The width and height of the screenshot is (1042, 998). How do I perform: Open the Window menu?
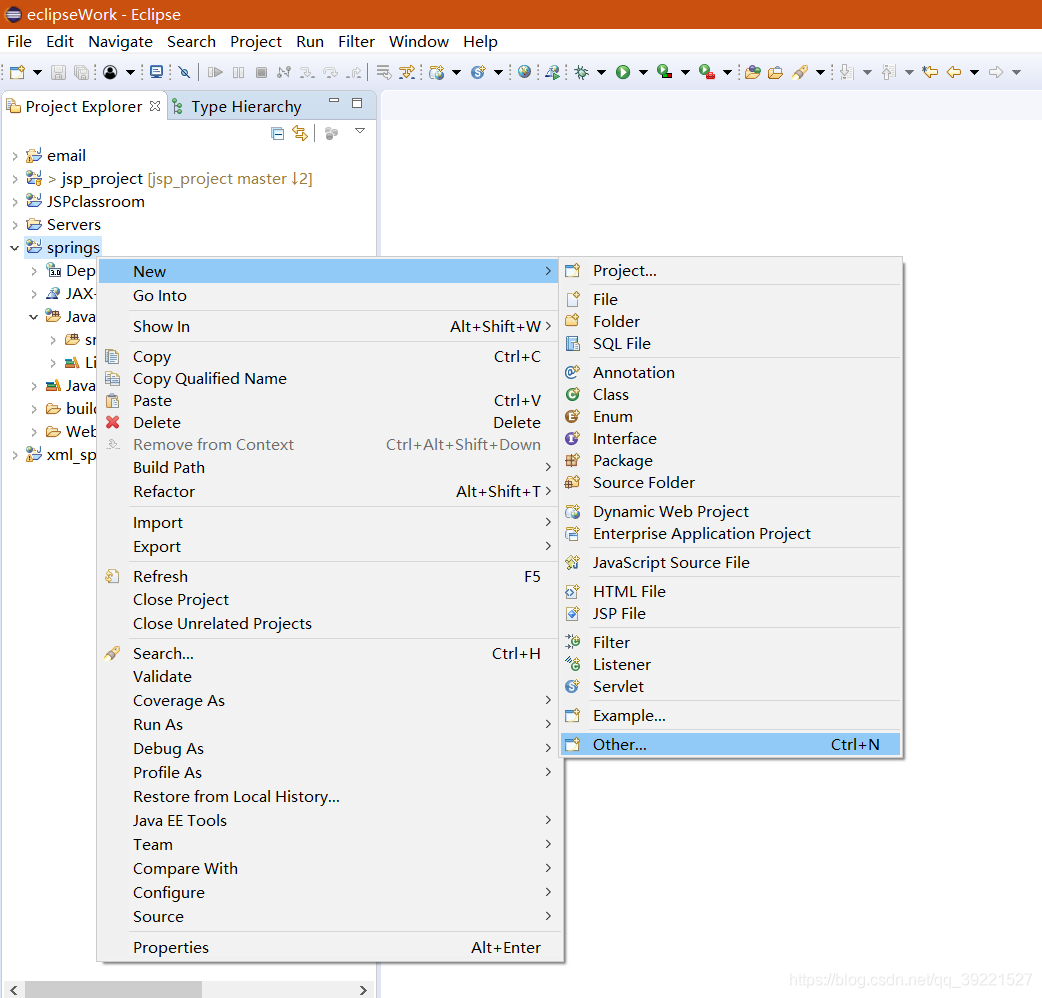[419, 41]
